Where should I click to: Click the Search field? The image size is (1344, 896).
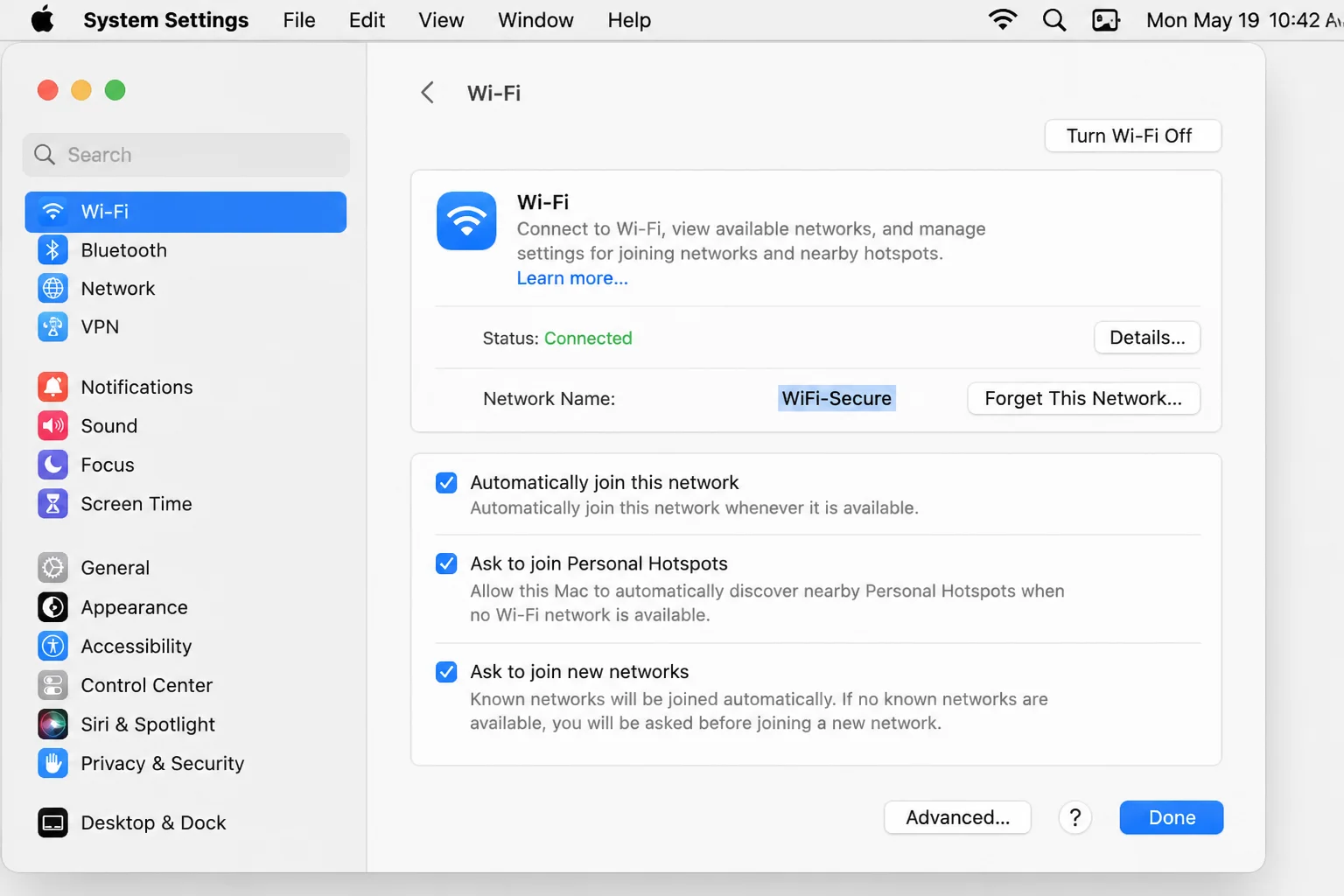pyautogui.click(x=186, y=155)
